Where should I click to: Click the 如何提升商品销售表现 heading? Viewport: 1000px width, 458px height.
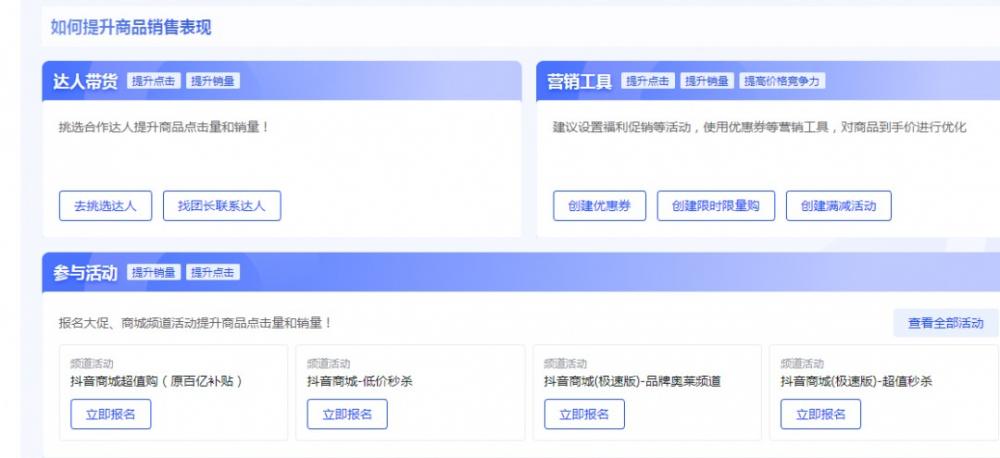pyautogui.click(x=131, y=27)
